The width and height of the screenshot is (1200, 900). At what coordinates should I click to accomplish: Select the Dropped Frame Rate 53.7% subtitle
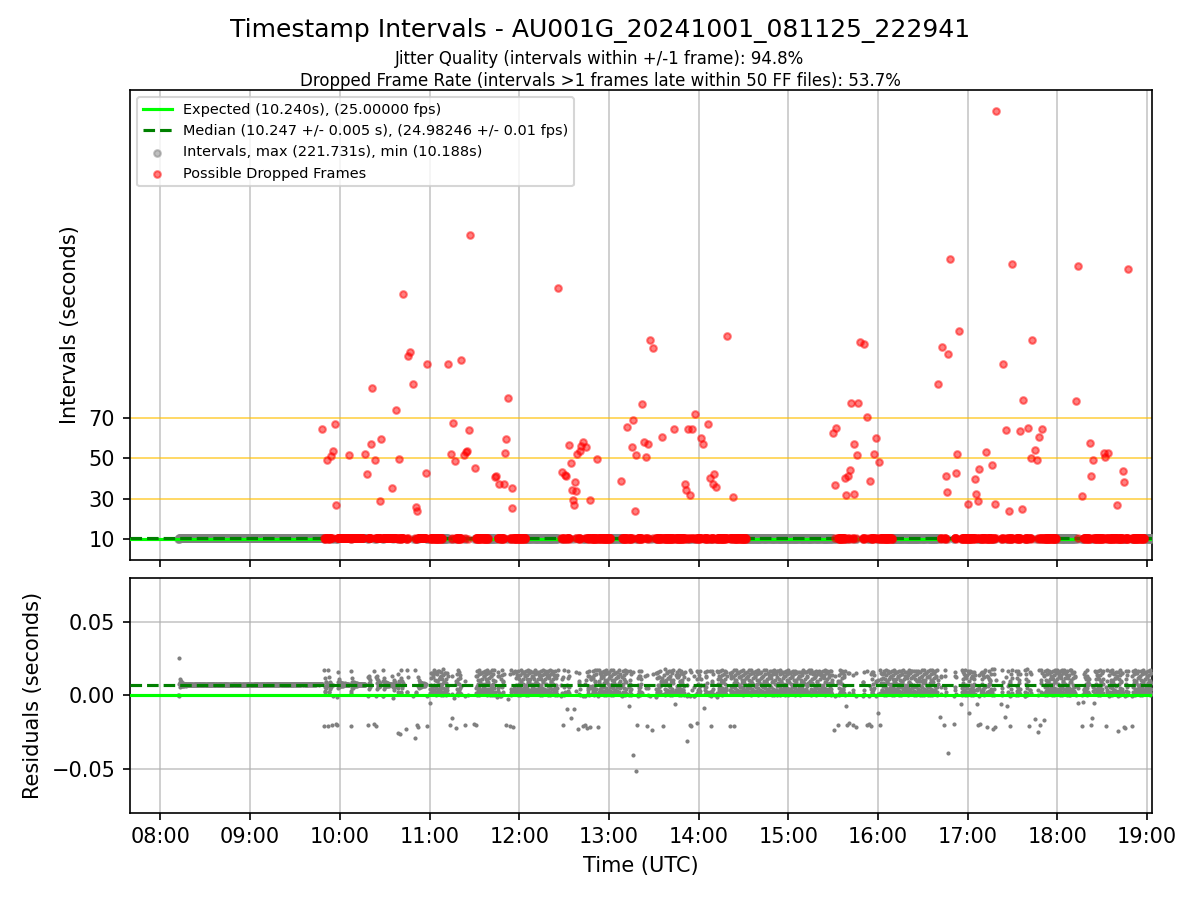600,80
